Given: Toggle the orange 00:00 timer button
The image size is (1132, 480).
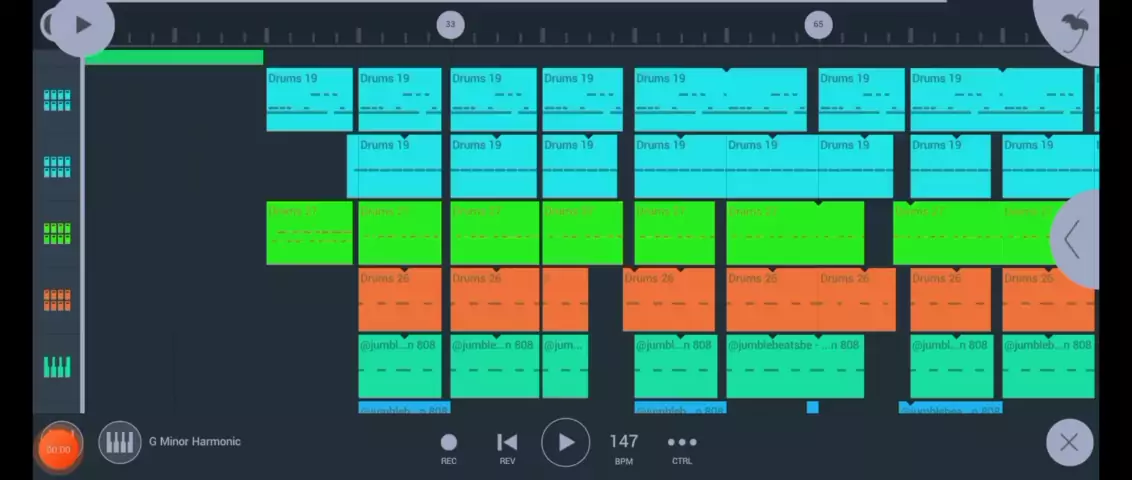Looking at the screenshot, I should 59,448.
